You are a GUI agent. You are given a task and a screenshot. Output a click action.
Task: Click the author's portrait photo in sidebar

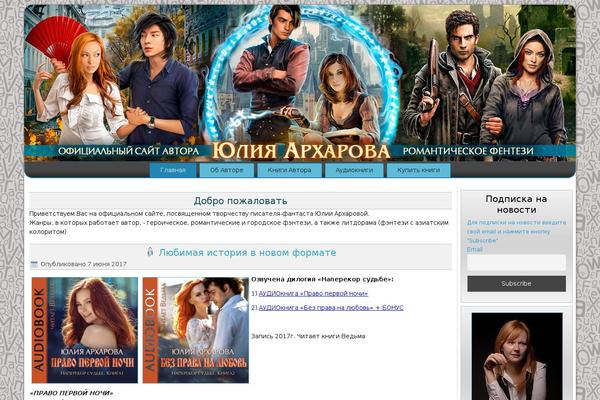(517, 356)
